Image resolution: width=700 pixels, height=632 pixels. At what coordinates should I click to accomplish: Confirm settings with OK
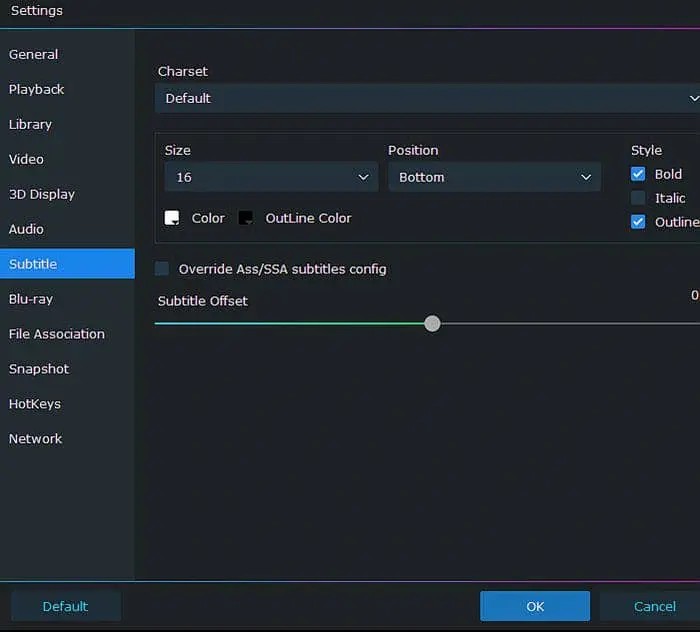click(x=535, y=606)
